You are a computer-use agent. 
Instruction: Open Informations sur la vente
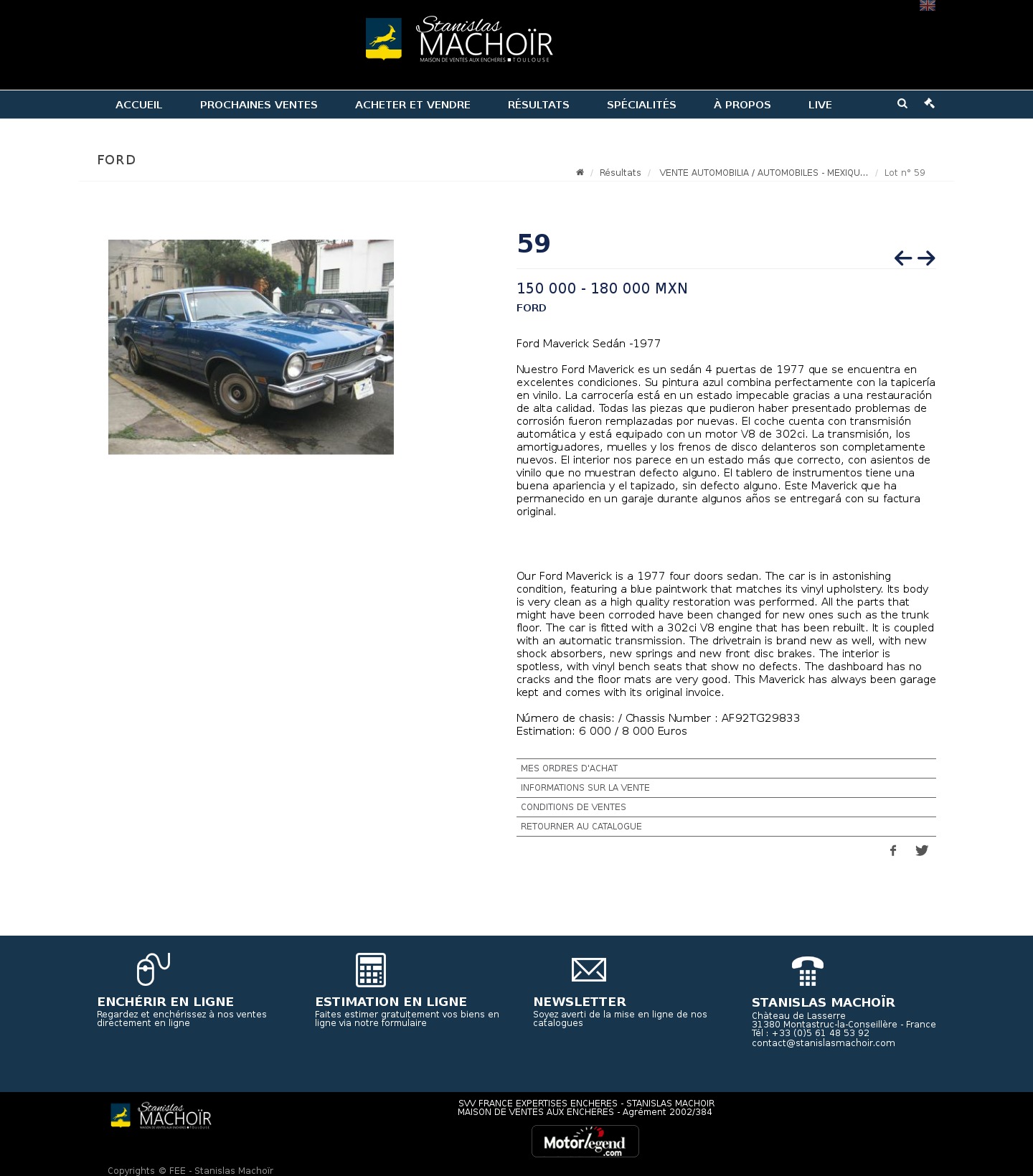click(x=726, y=788)
